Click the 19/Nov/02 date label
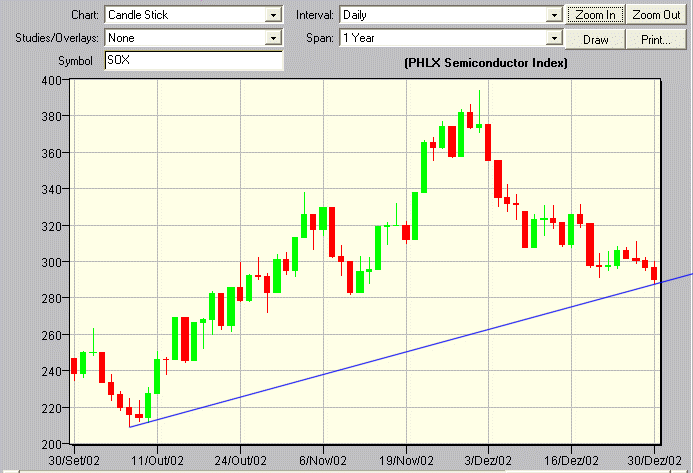 pos(406,461)
